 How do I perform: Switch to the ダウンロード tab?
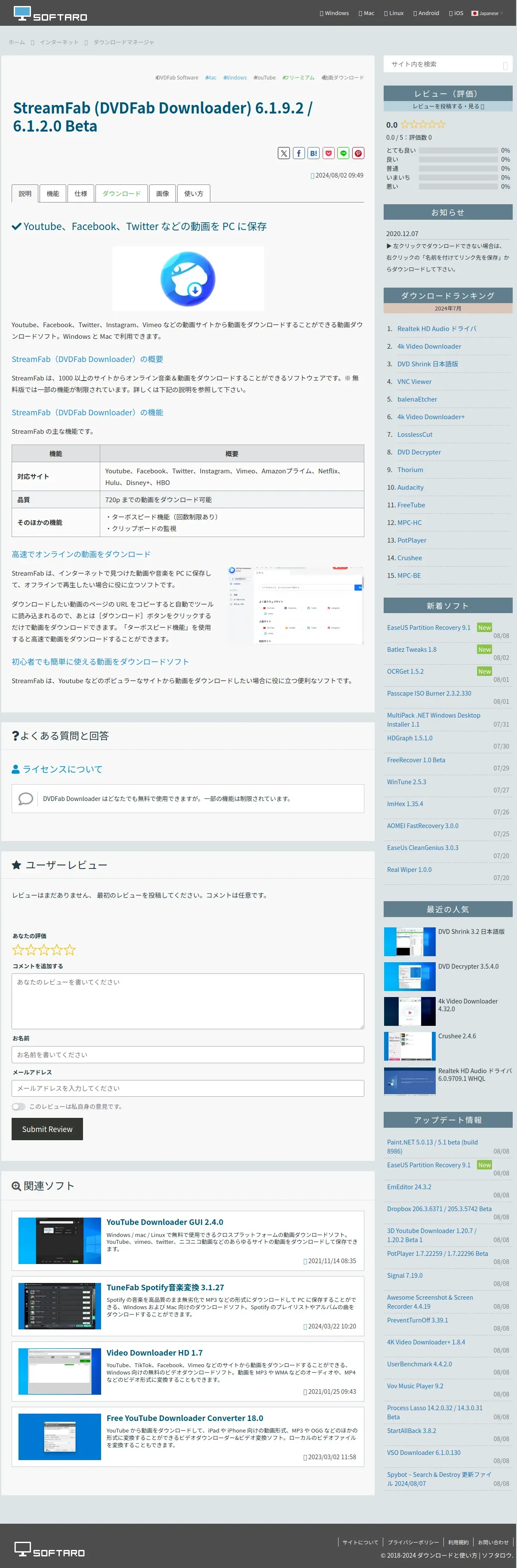click(121, 193)
